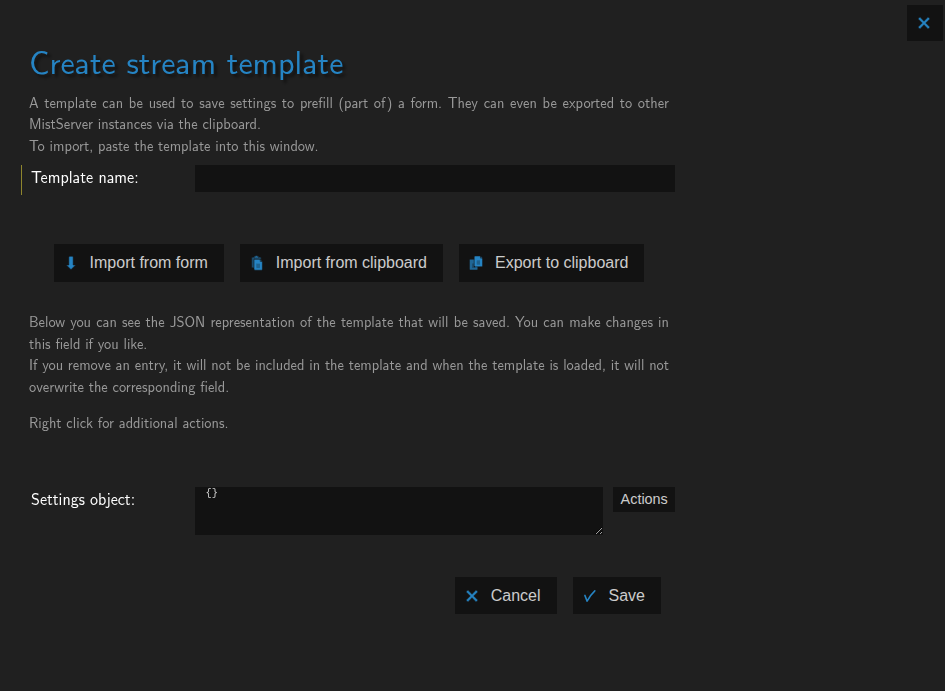Screen dimensions: 945x691
Task: Open the Actions menu for Settings object
Action: 644,499
